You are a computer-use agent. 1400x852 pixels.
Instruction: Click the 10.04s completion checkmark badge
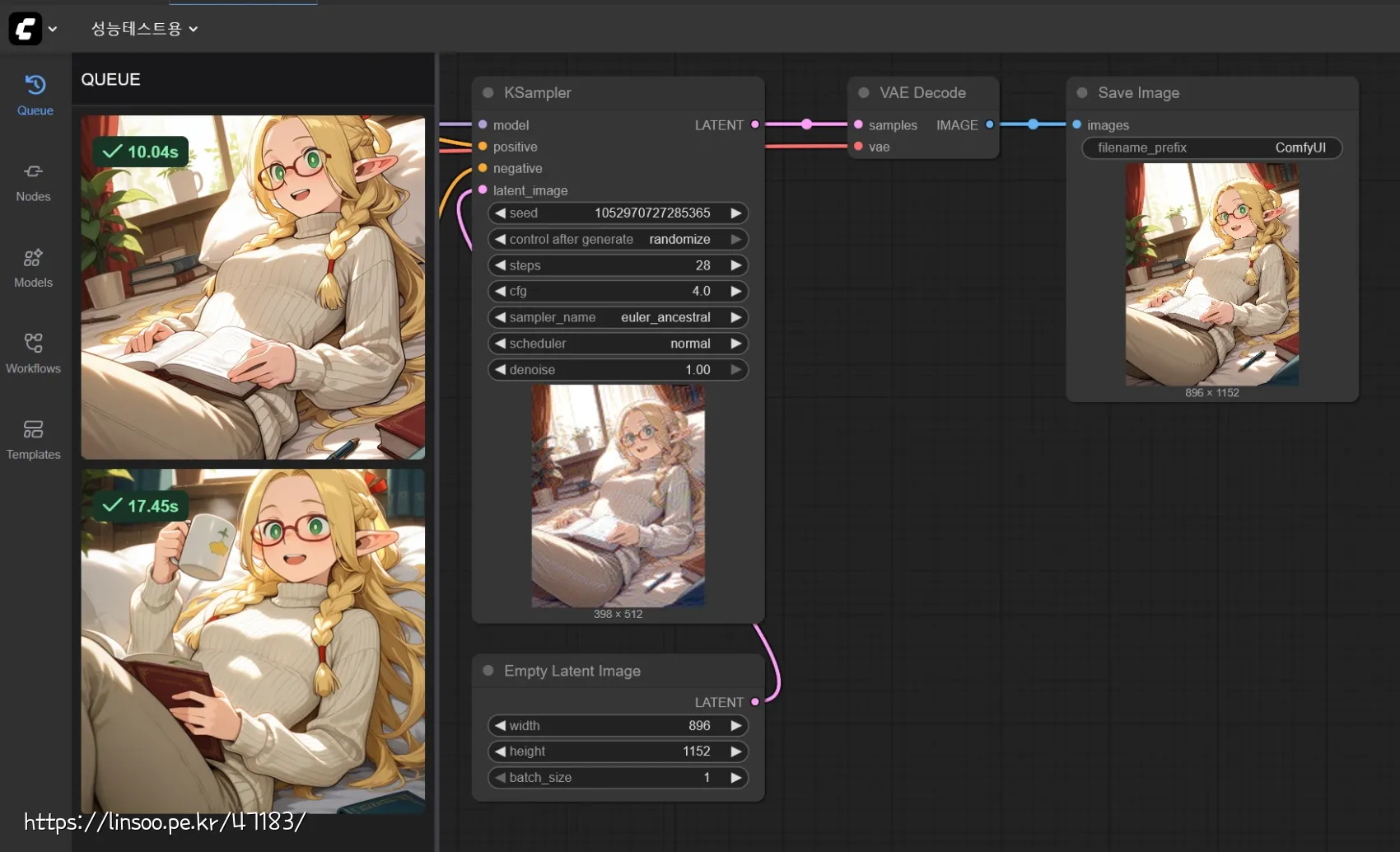click(x=141, y=152)
